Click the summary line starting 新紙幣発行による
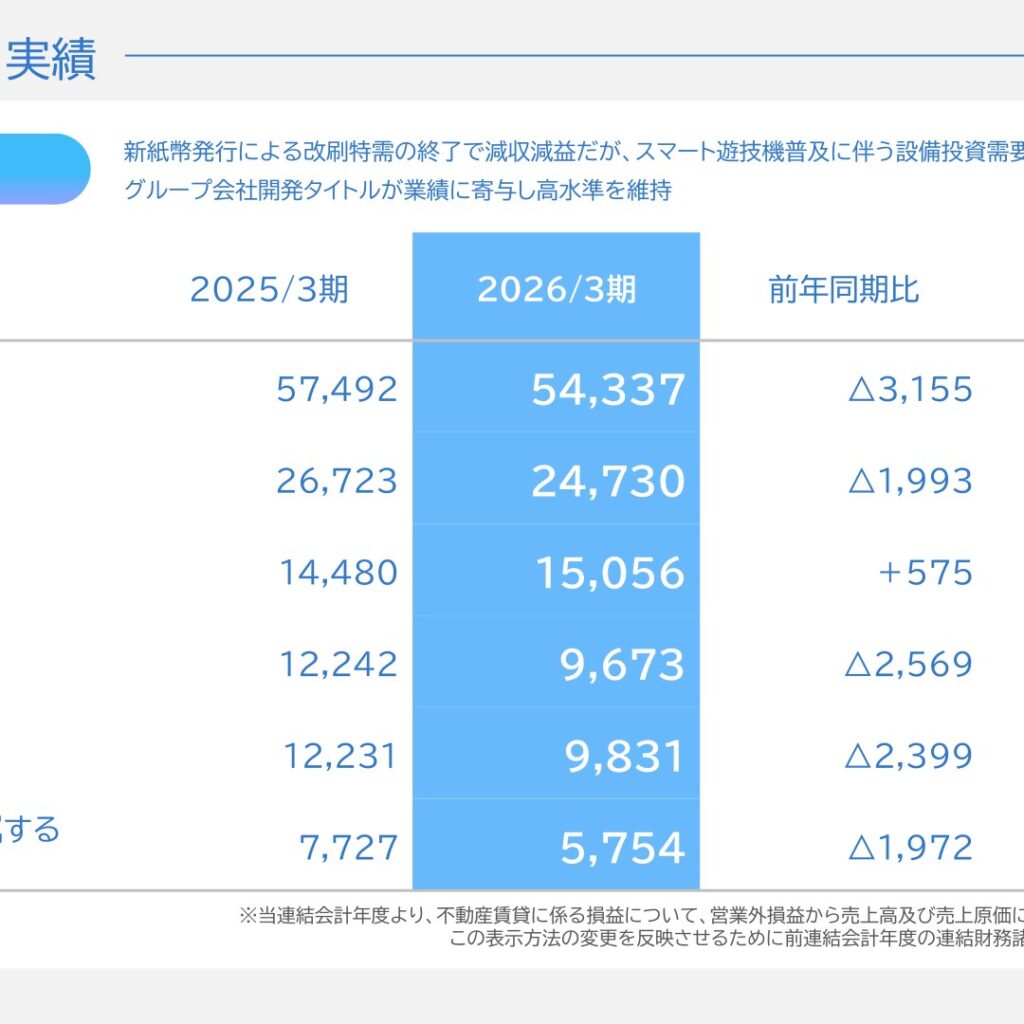 pos(573,152)
